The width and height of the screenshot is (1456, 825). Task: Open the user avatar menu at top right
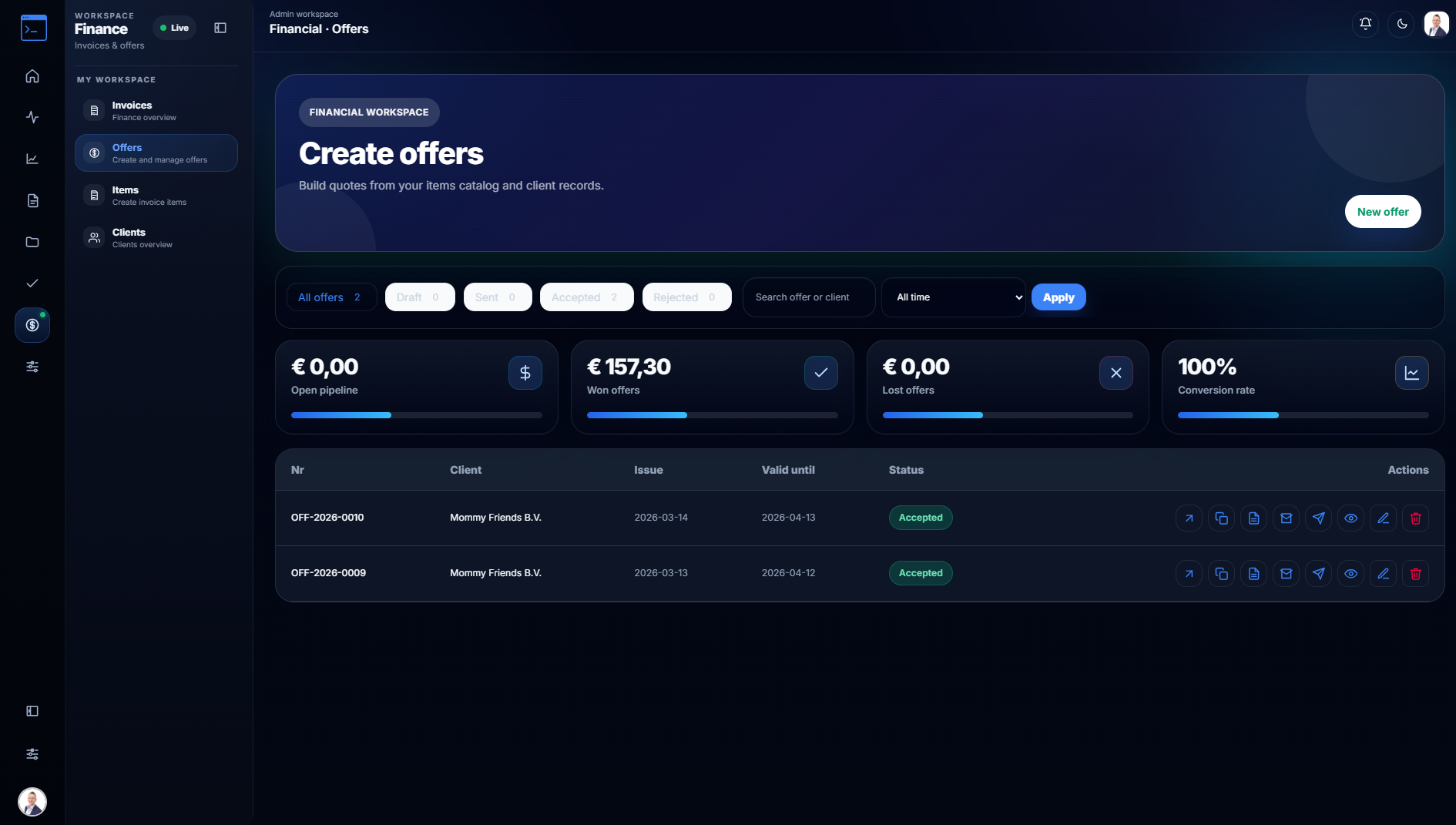[1436, 24]
